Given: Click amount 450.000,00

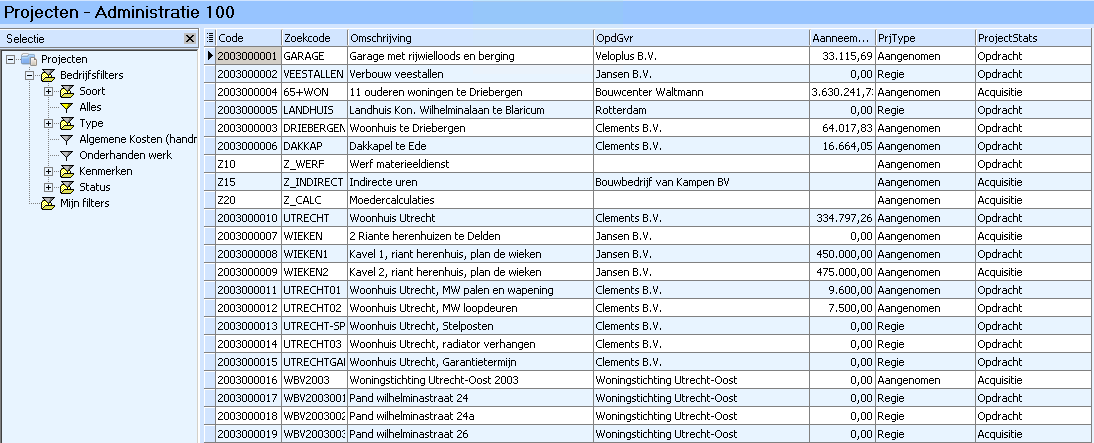Looking at the screenshot, I should pos(843,254).
